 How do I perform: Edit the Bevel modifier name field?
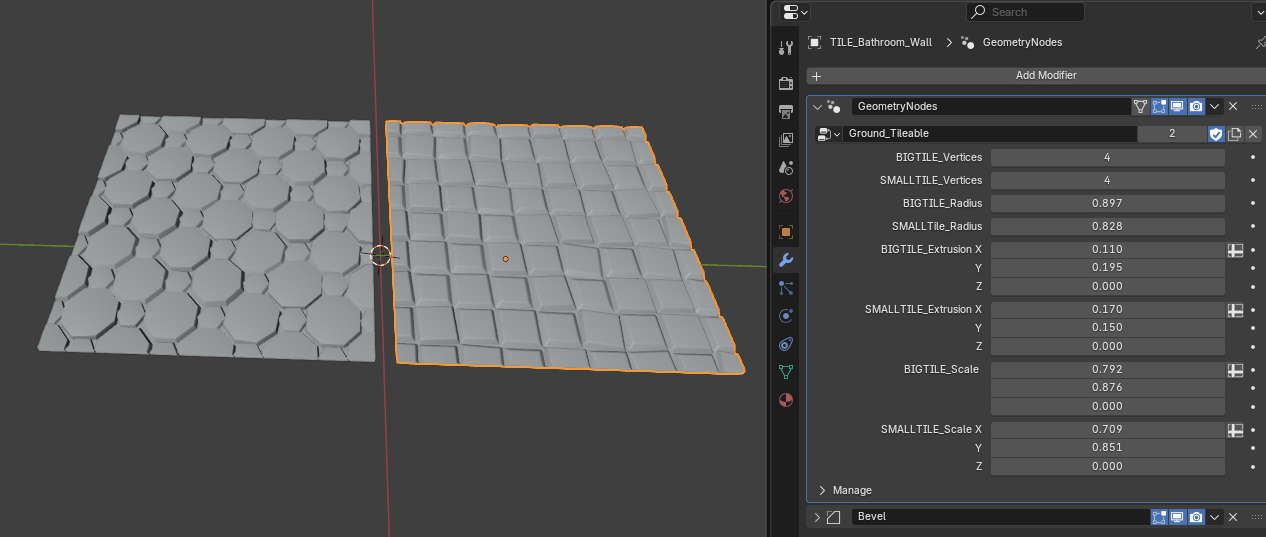coord(1000,517)
